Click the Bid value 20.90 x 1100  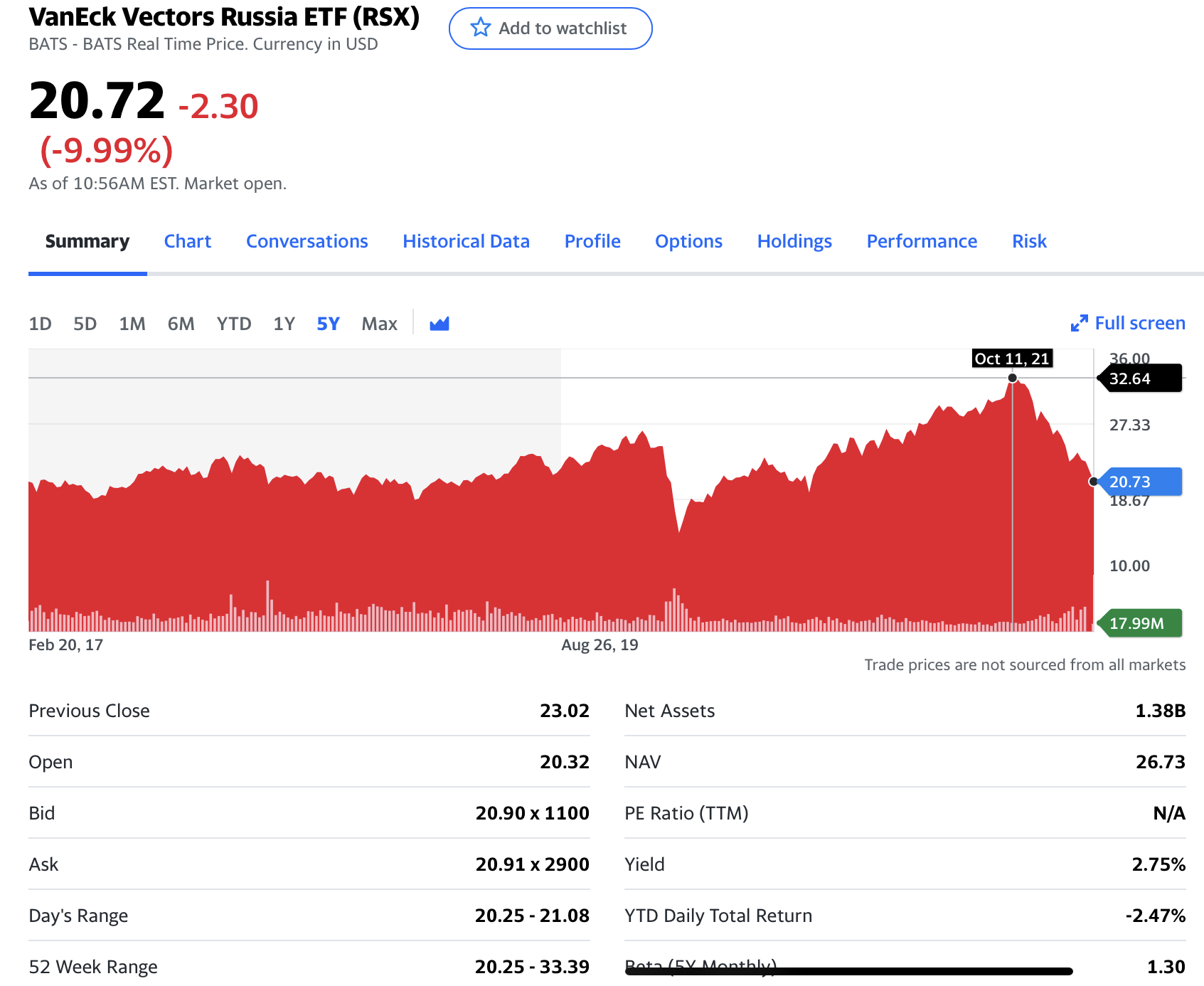click(x=533, y=813)
